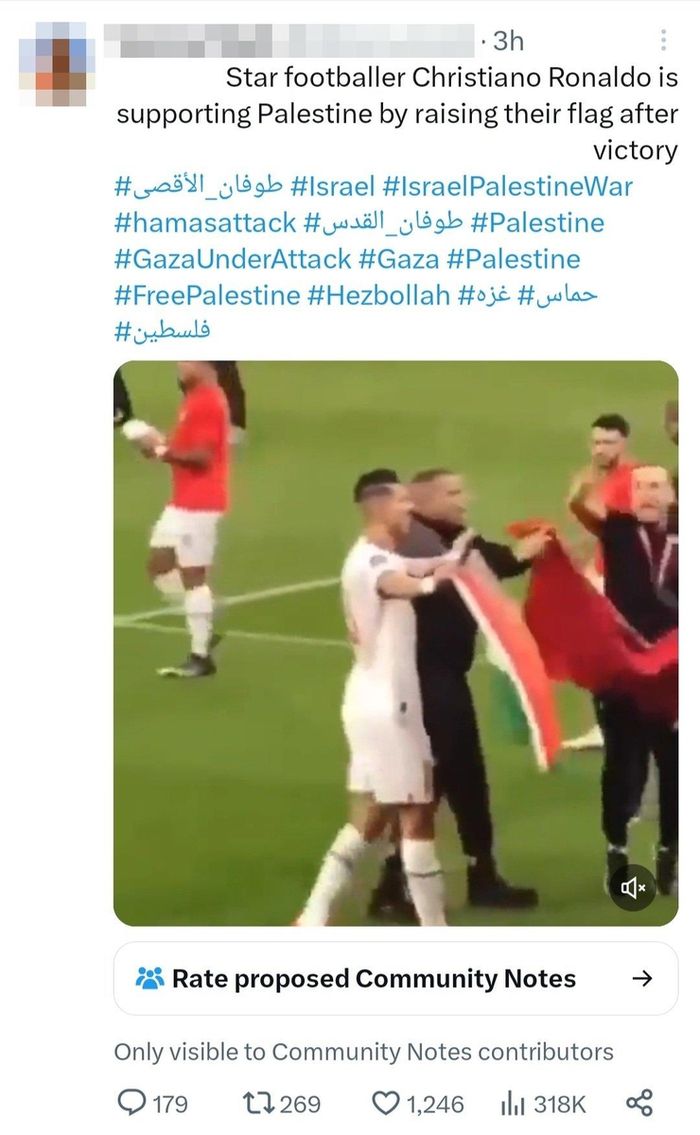Click the Community Notes people icon
700x1135 pixels.
point(149,979)
